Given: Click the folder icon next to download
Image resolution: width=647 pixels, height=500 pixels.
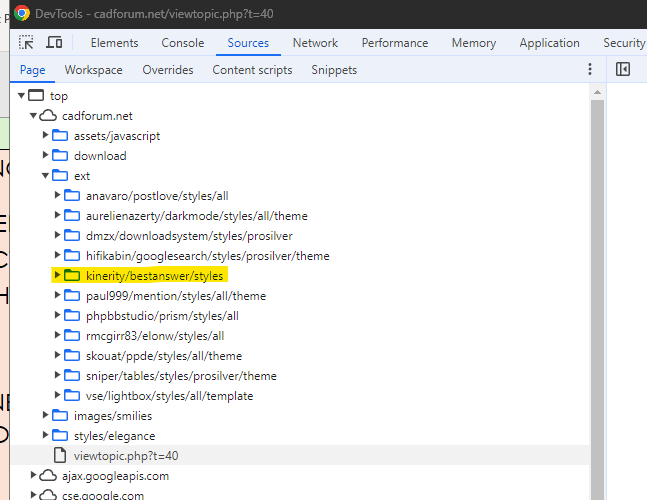Looking at the screenshot, I should [60, 156].
